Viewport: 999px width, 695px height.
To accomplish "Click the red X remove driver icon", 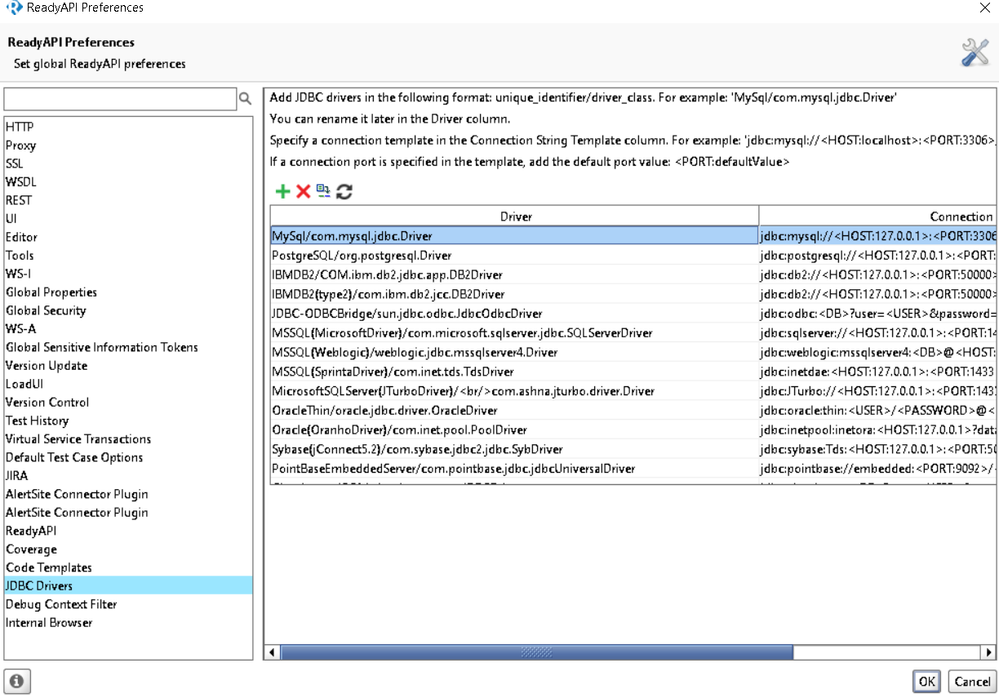I will pos(303,191).
